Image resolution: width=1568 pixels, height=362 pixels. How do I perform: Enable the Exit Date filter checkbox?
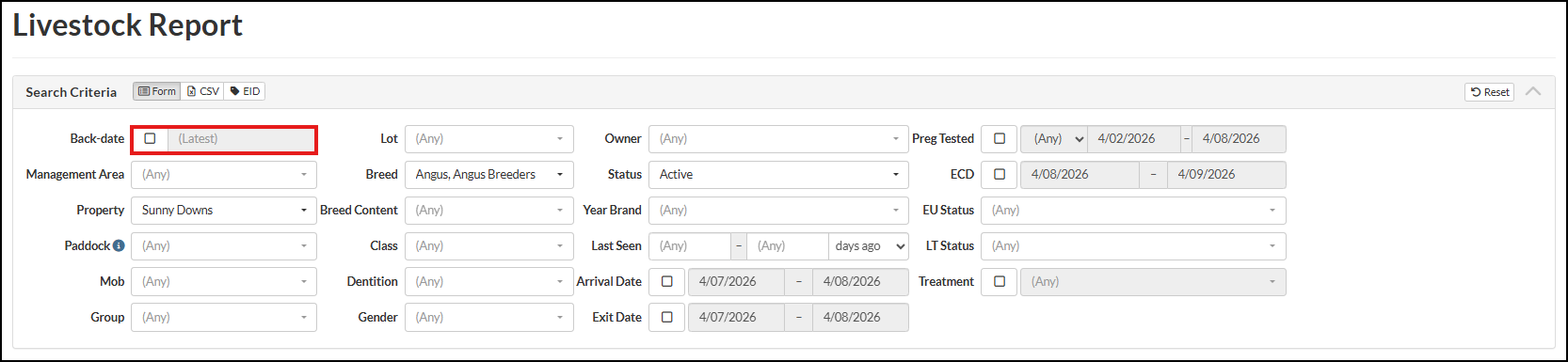coord(667,317)
